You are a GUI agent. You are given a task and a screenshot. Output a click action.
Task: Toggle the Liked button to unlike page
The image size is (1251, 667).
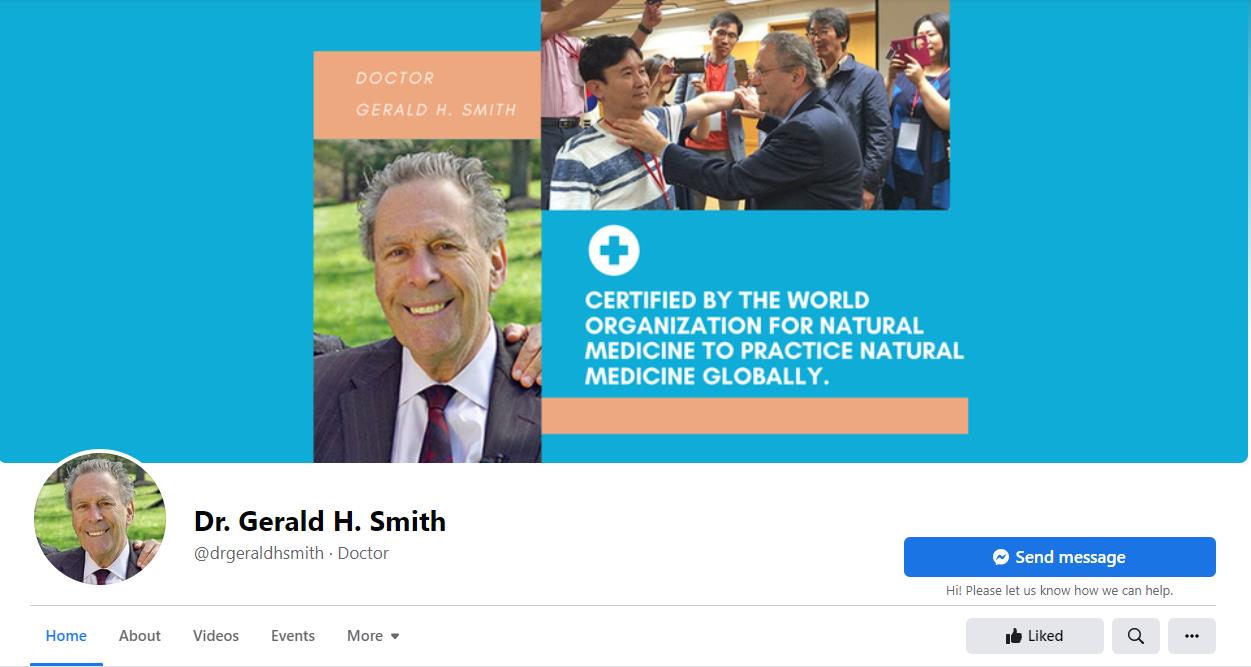(1034, 636)
